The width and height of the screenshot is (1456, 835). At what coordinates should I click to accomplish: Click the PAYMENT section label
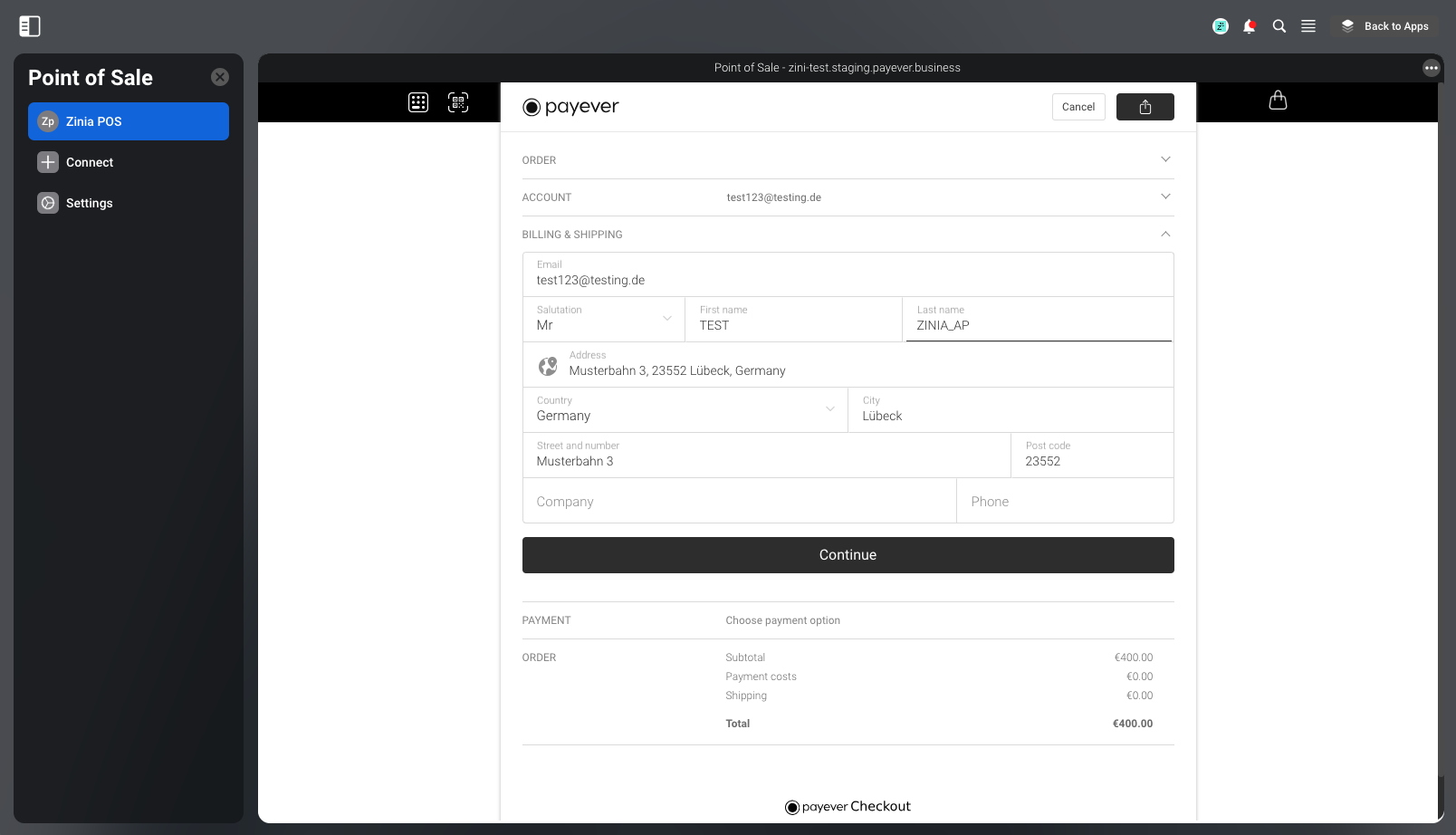coord(546,620)
